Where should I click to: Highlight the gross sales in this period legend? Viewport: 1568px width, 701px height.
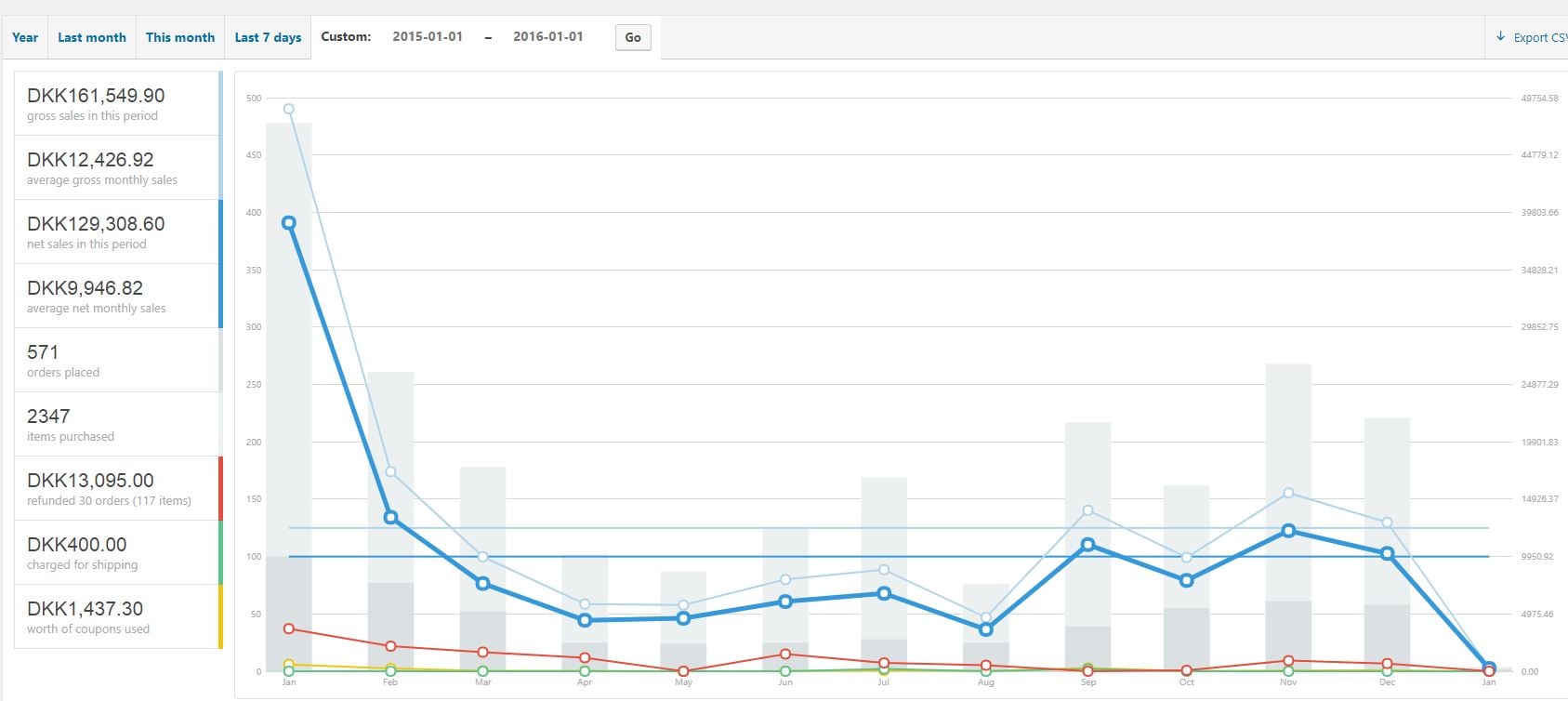coord(117,103)
